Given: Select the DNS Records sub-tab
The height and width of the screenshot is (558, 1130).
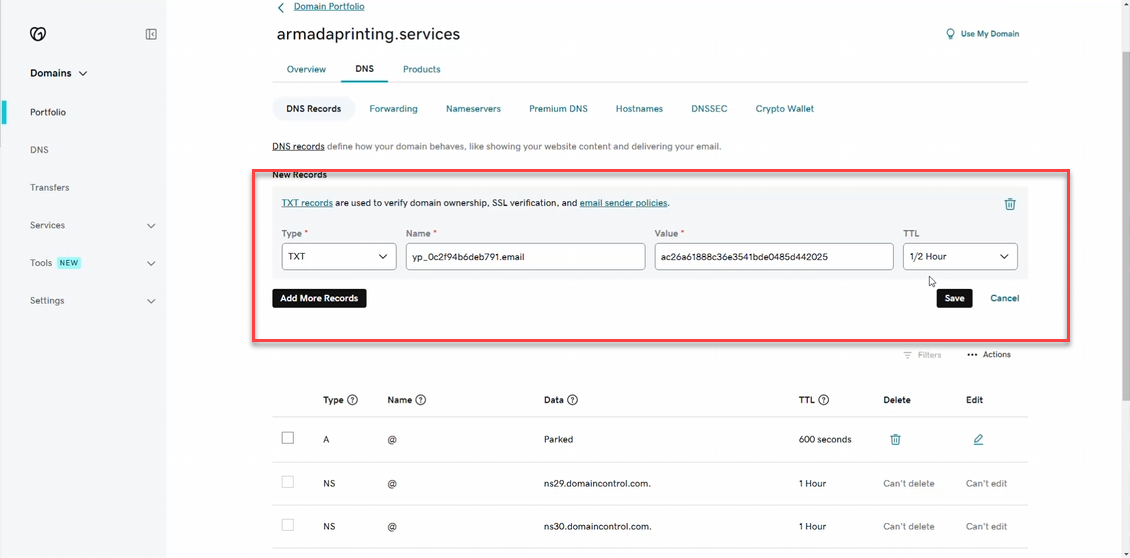Looking at the screenshot, I should click(313, 109).
